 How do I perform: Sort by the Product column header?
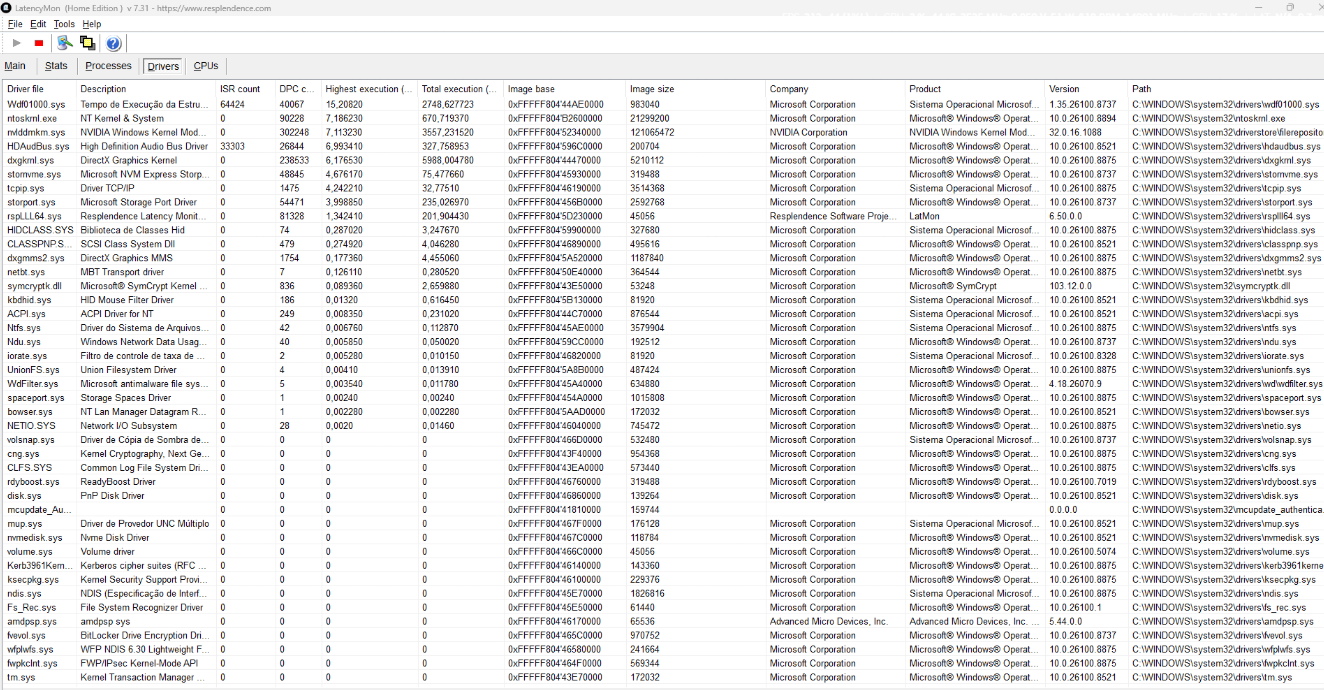coord(975,89)
